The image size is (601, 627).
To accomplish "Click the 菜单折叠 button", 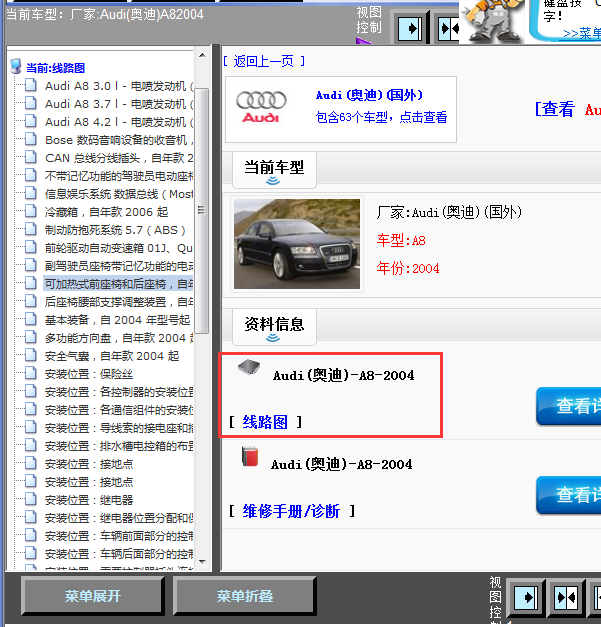I will coord(245,596).
